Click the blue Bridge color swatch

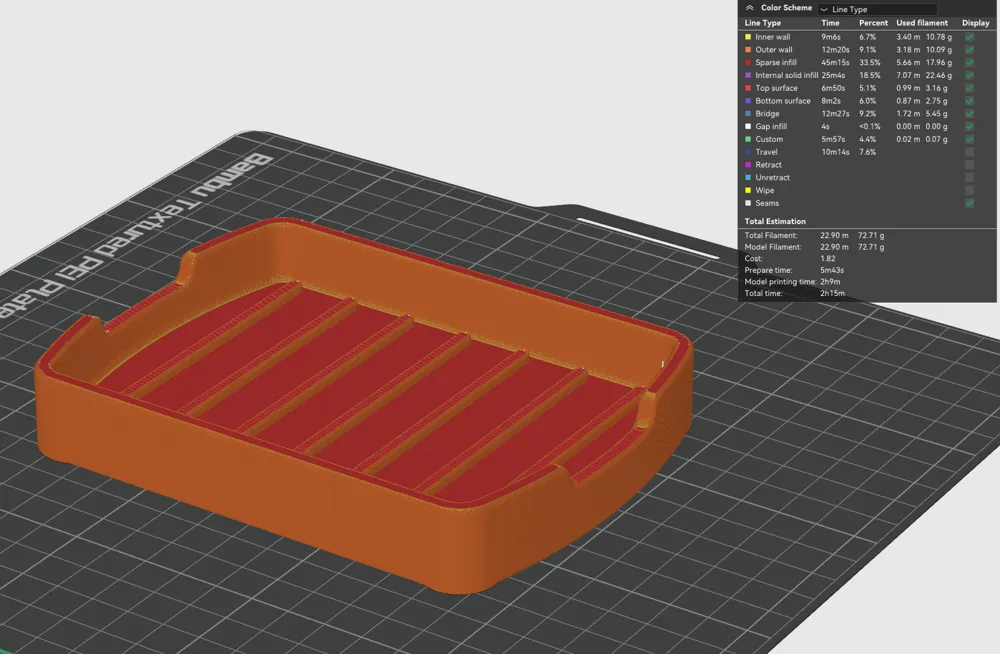click(x=748, y=114)
